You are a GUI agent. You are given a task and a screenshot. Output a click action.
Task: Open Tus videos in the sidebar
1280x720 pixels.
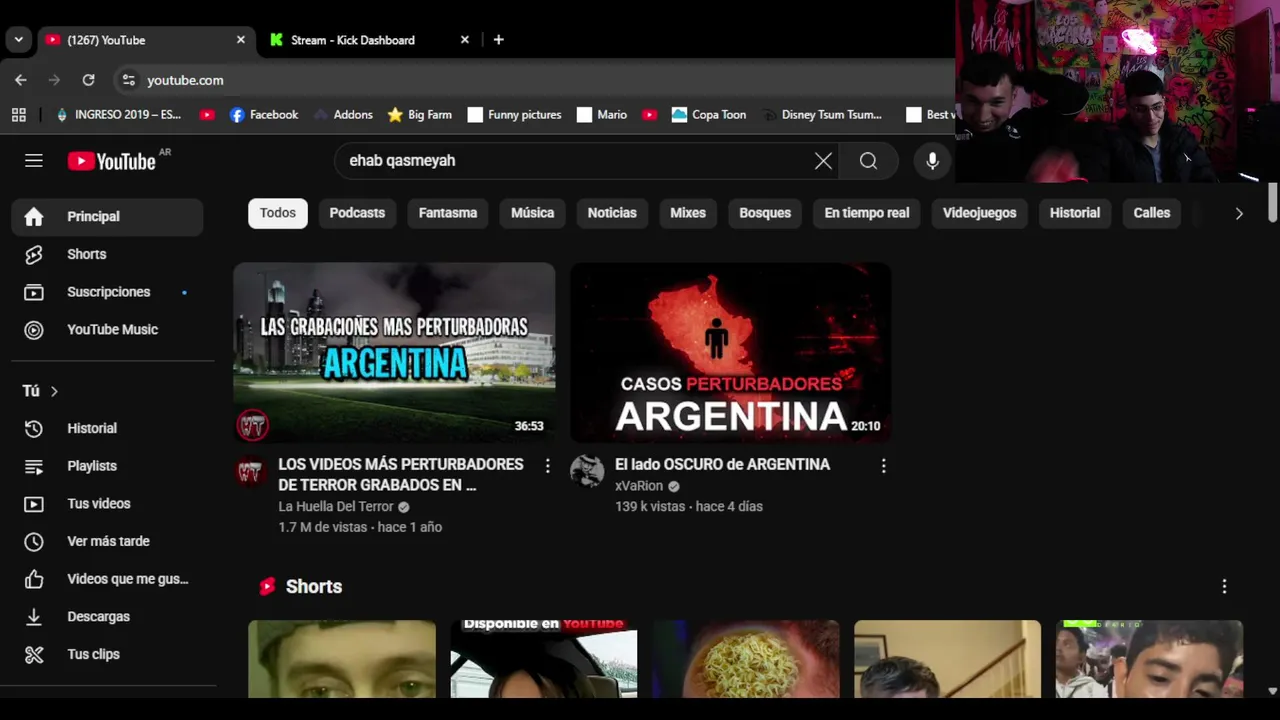107,504
